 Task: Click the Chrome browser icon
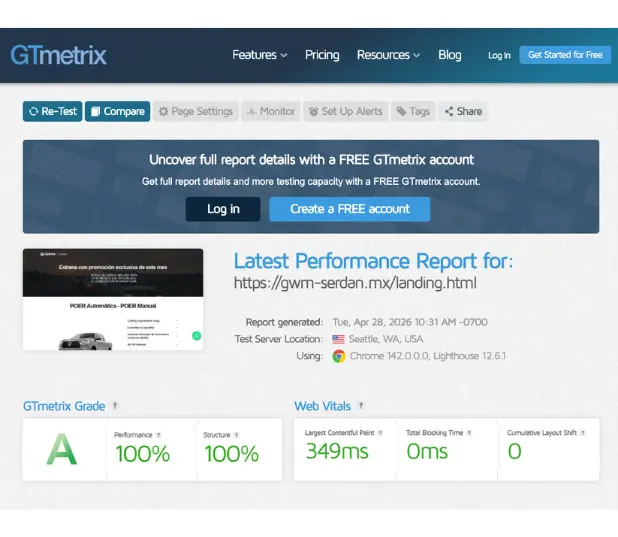[x=339, y=356]
